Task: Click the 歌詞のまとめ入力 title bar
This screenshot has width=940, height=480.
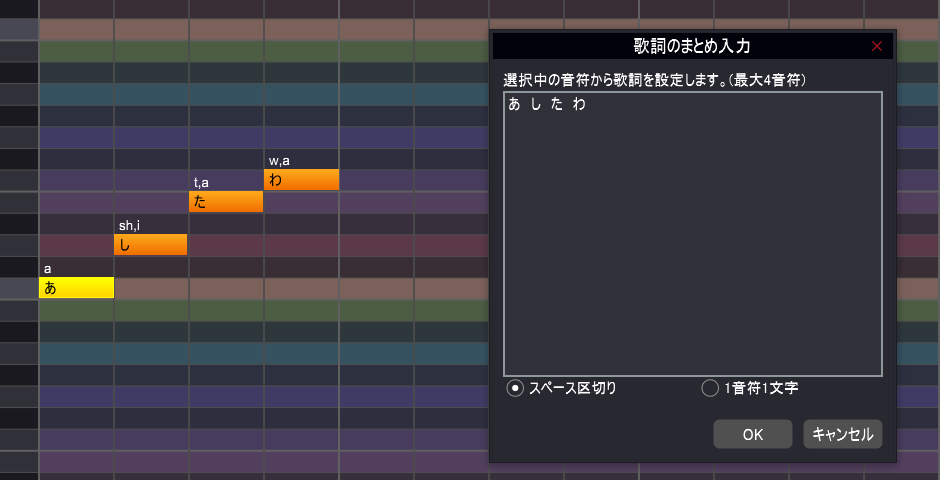Action: 692,46
